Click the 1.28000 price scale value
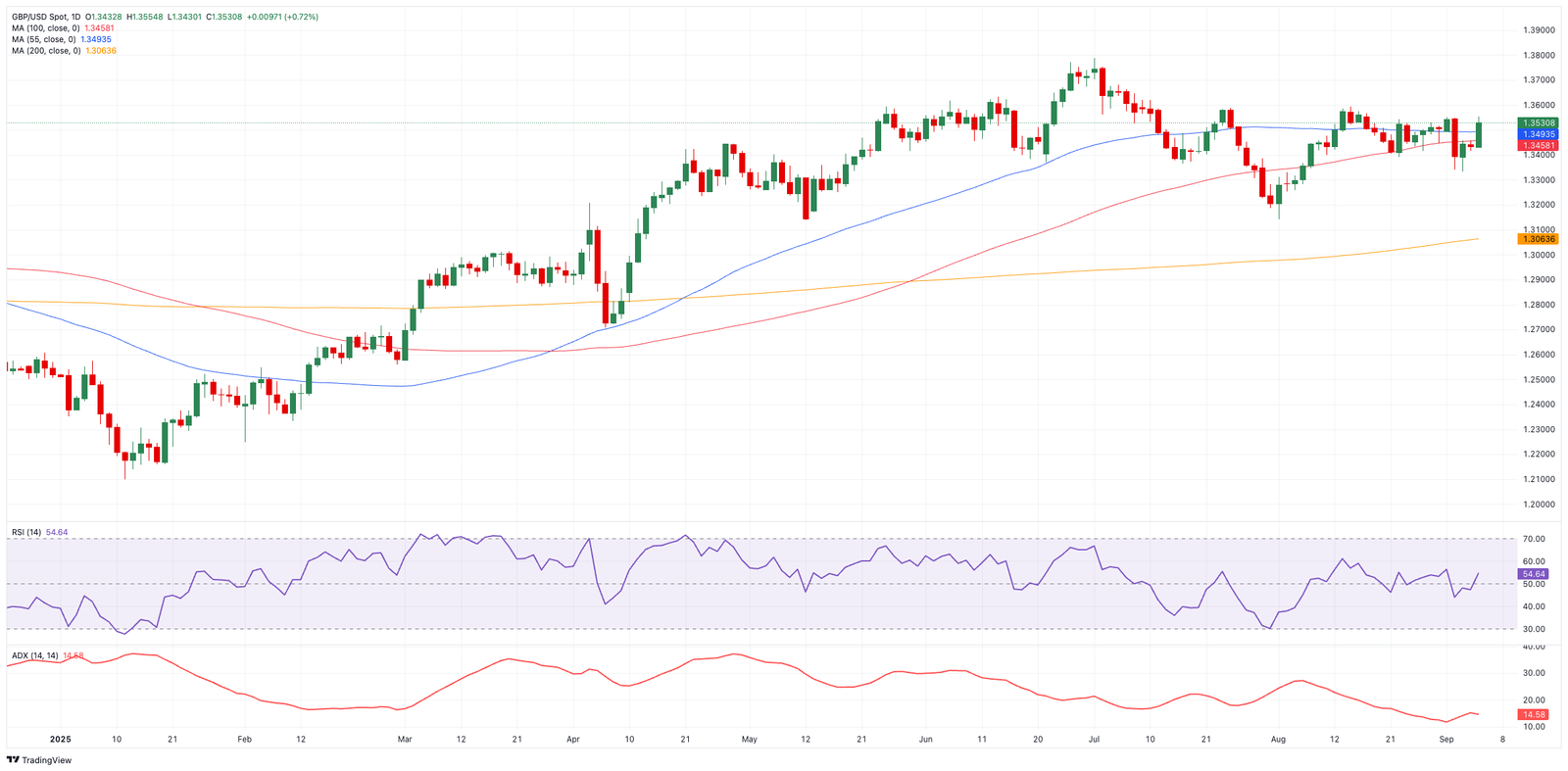Image resolution: width=1568 pixels, height=771 pixels. pos(1538,305)
